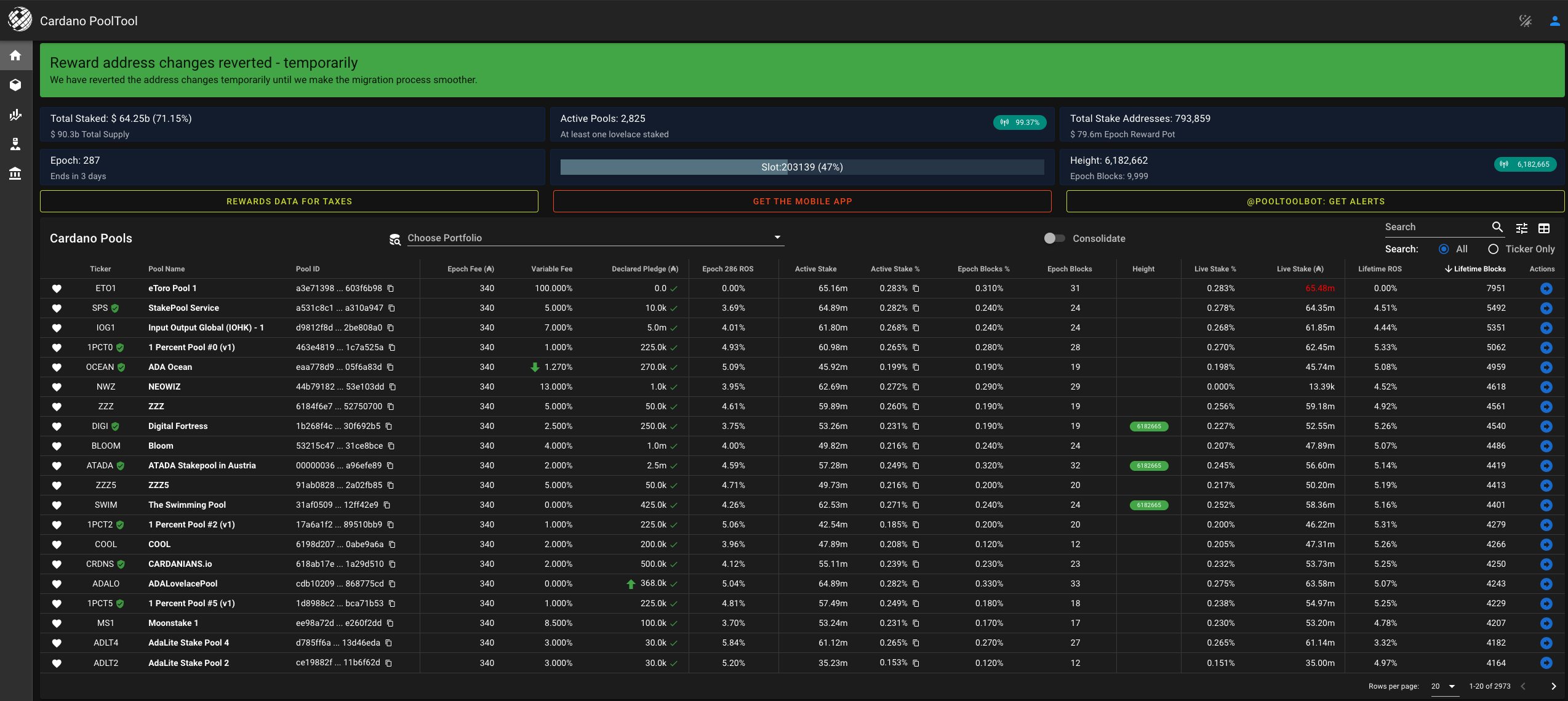
Task: Click GET THE MOBILE APP button
Action: coord(802,201)
